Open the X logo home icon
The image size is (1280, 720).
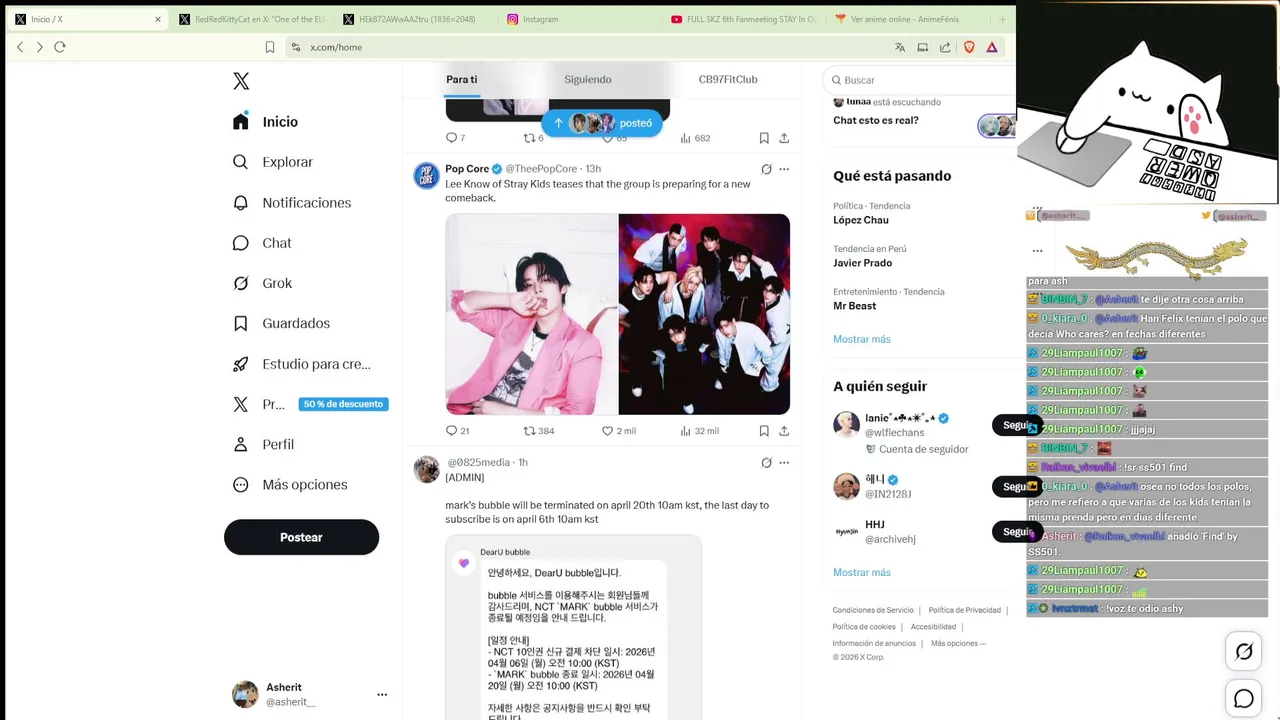[241, 81]
